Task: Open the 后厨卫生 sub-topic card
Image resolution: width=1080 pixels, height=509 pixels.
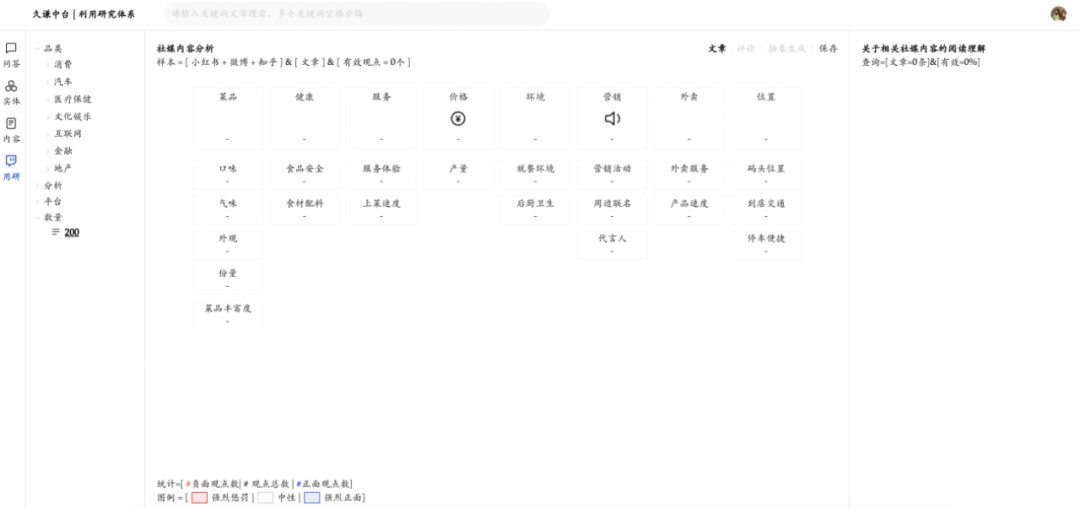Action: (x=535, y=209)
